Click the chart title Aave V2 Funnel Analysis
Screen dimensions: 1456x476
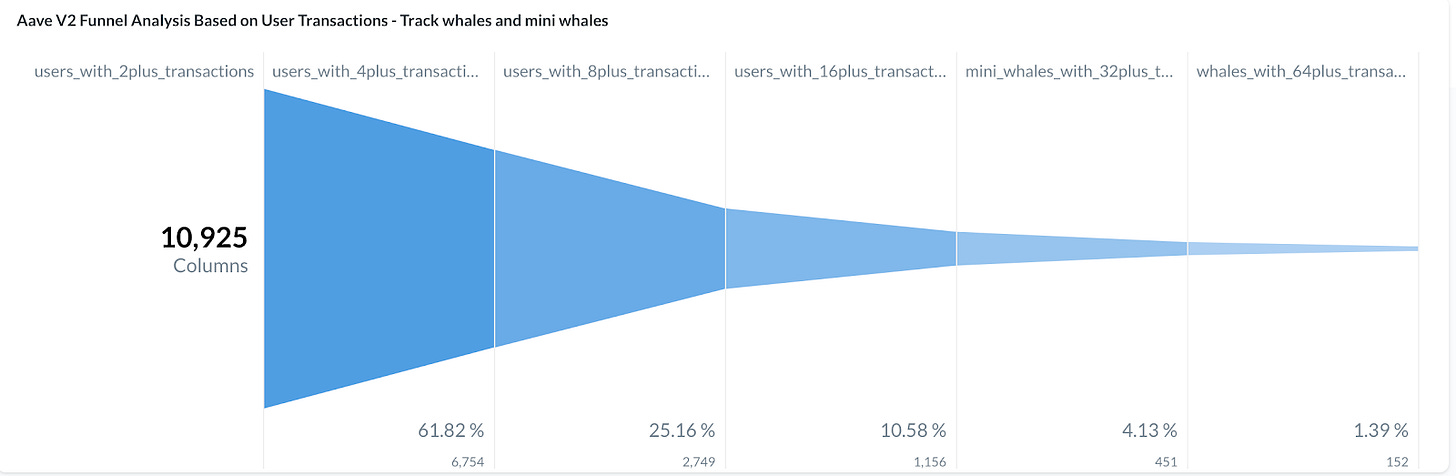pyautogui.click(x=313, y=20)
